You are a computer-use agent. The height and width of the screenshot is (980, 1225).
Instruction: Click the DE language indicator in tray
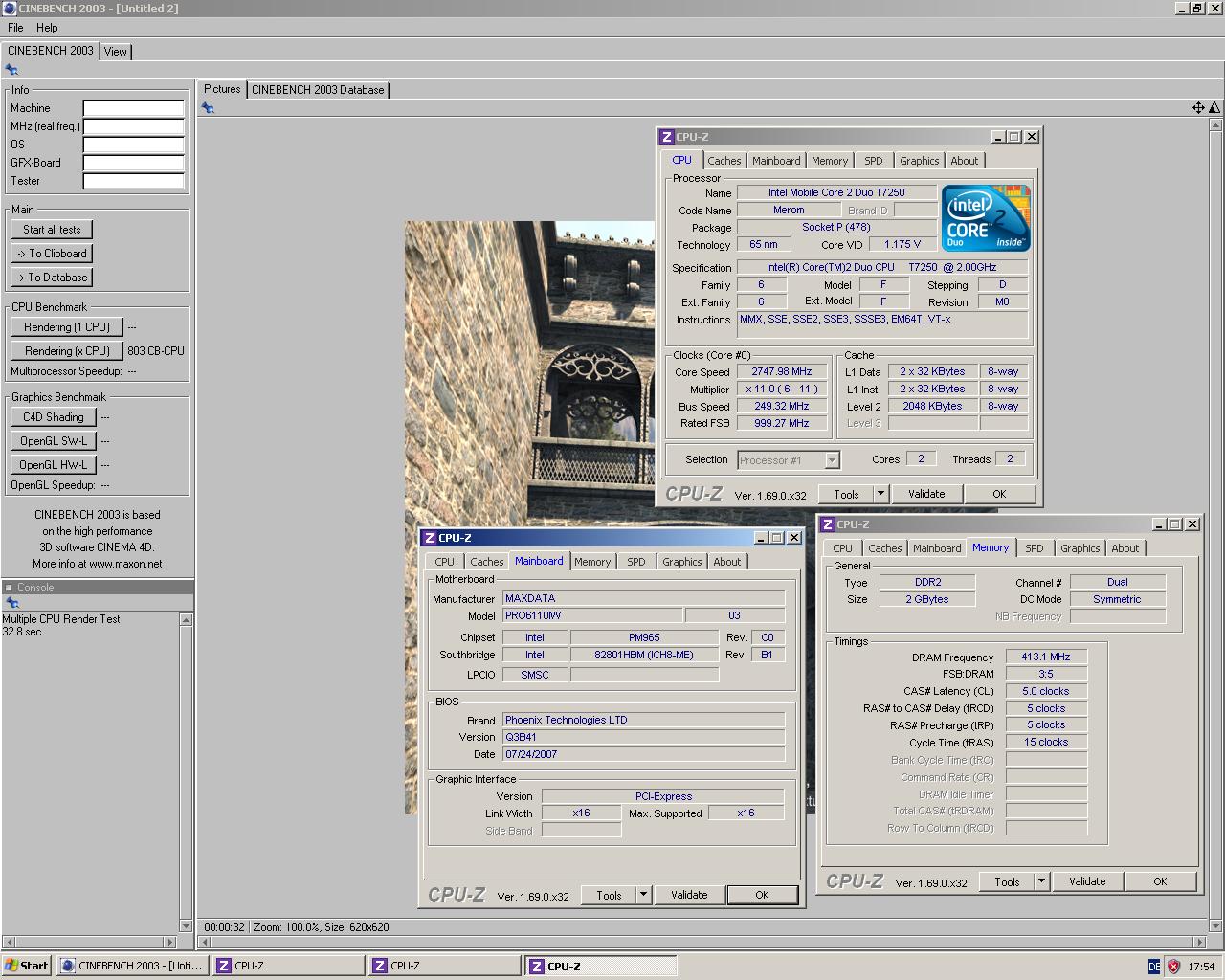(x=1154, y=967)
